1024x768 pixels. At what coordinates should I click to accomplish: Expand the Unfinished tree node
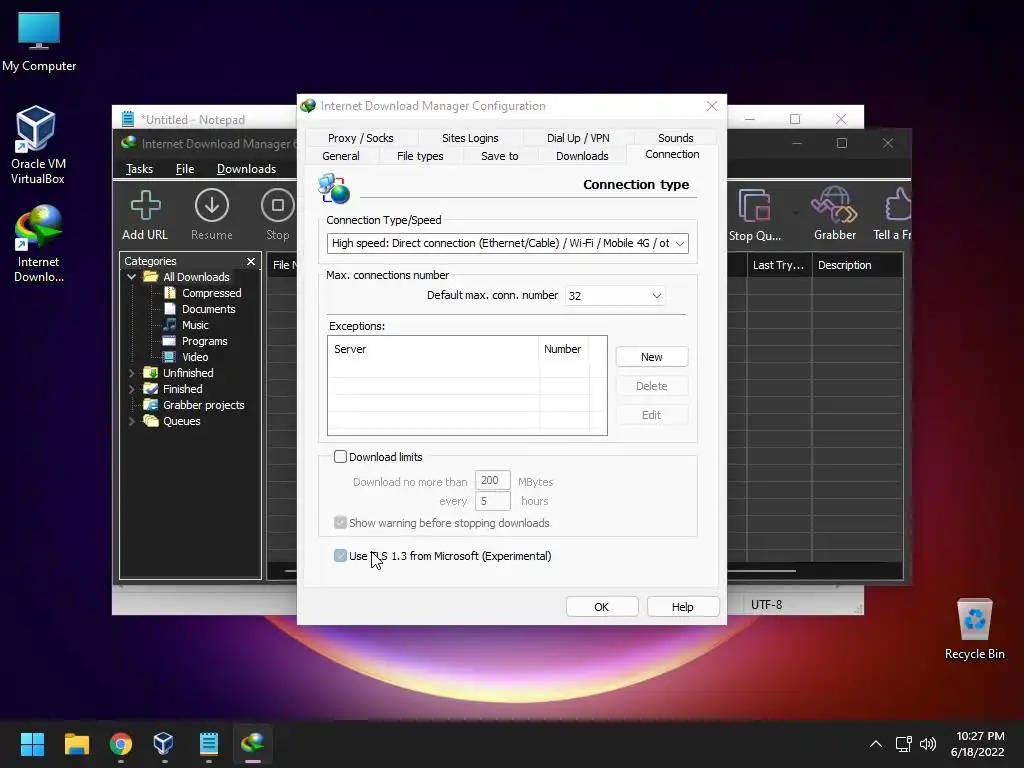pos(132,373)
